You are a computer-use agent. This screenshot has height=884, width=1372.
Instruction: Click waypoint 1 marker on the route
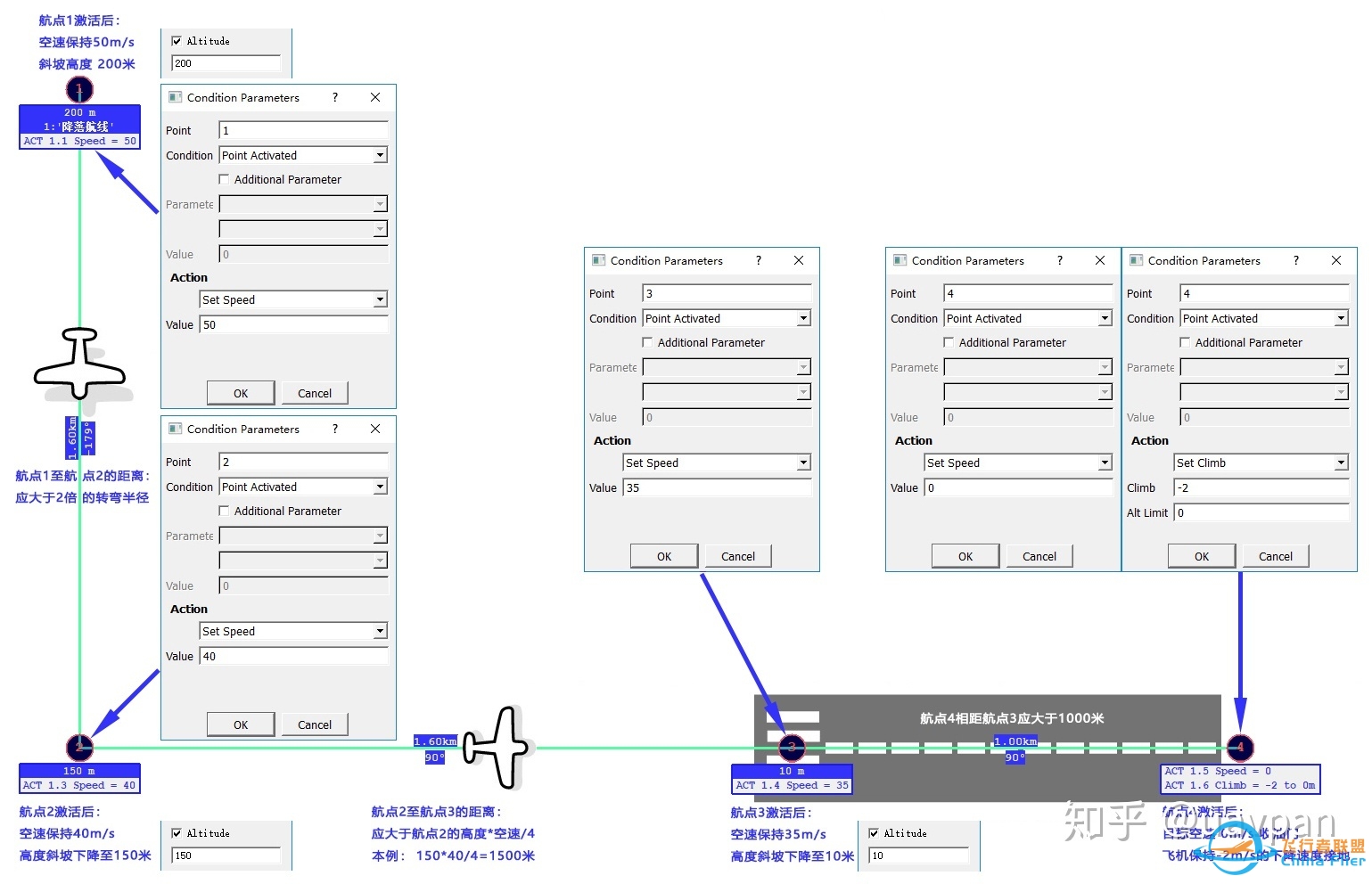click(79, 89)
